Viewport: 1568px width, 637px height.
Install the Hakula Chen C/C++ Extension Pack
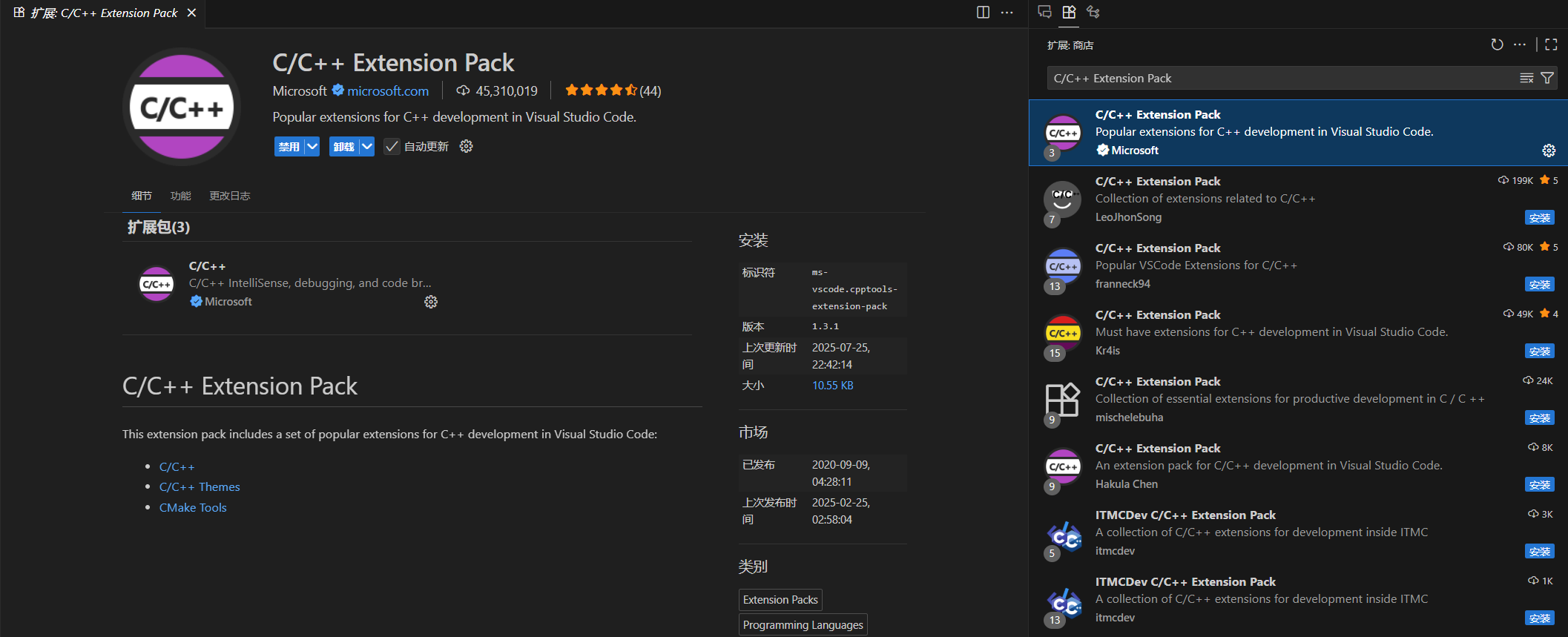click(x=1540, y=485)
